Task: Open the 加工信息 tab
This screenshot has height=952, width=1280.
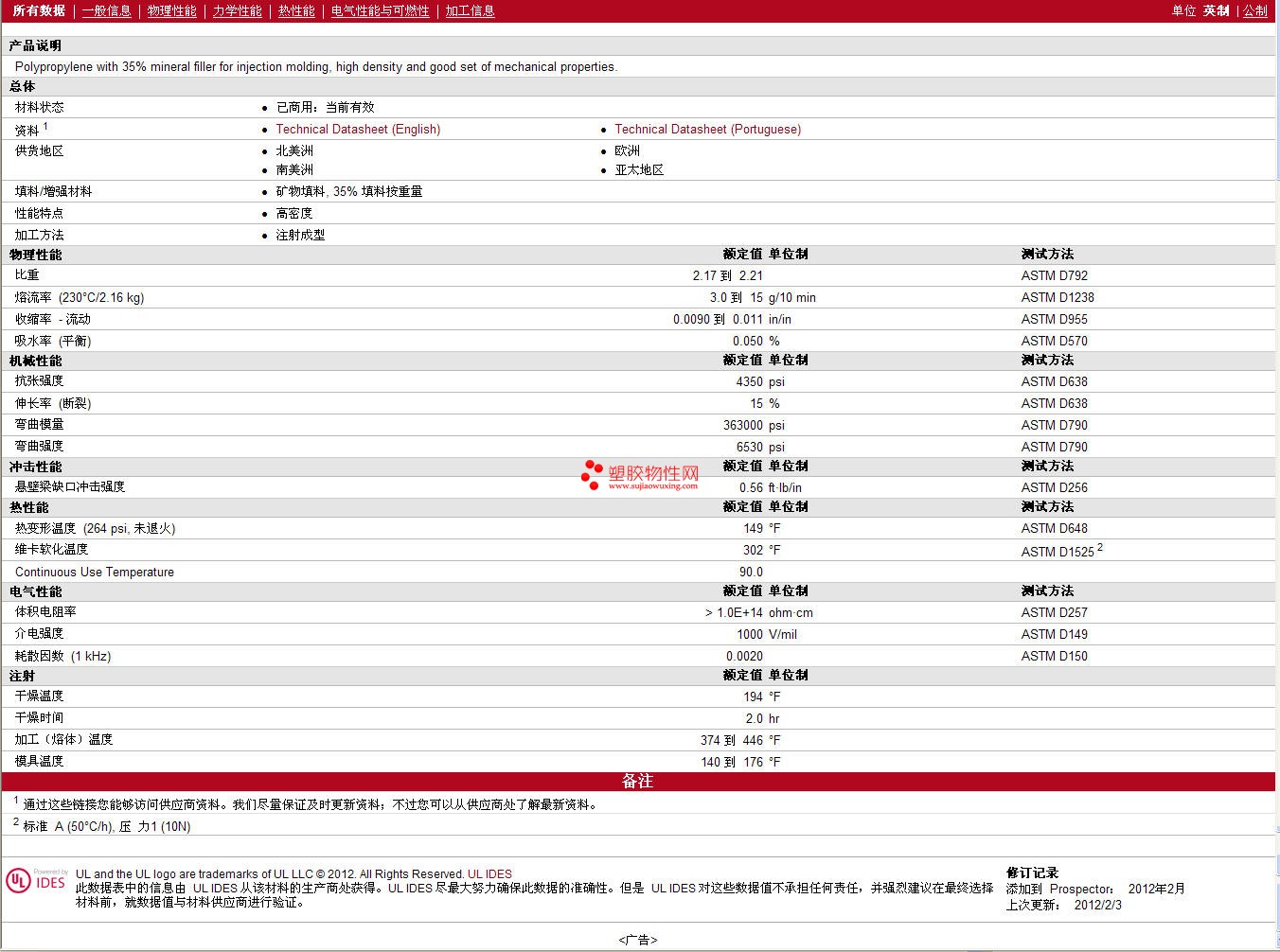Action: point(471,10)
